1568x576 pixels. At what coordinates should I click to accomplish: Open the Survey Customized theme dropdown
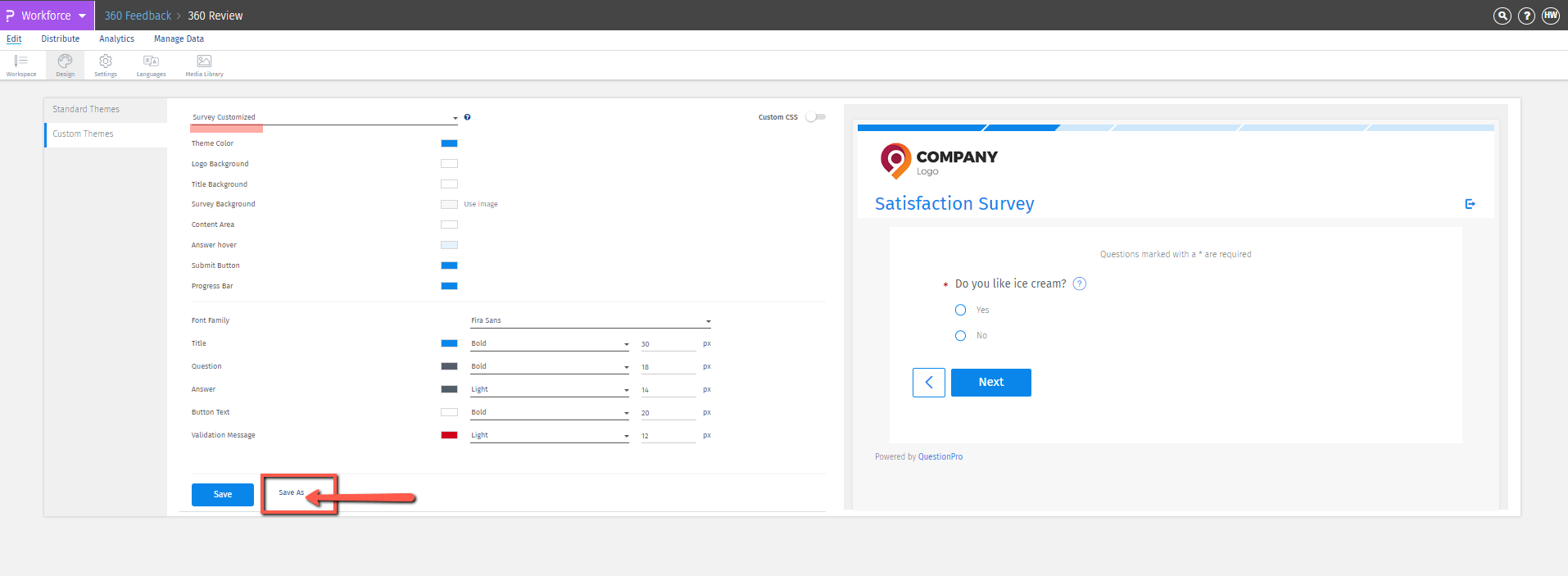(x=325, y=117)
